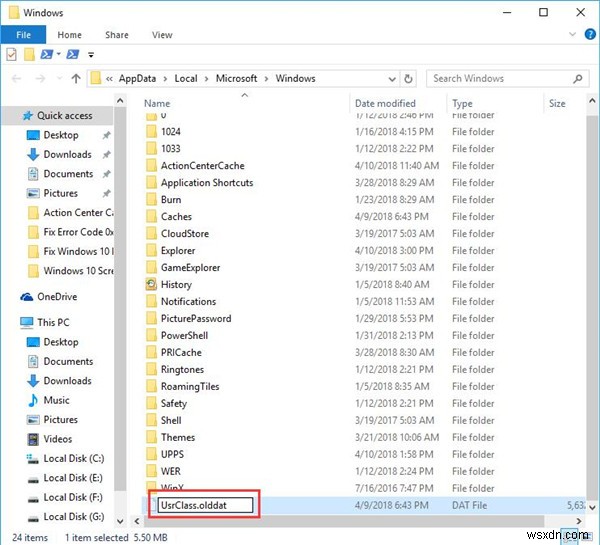Screen dimensions: 600x545
Task: Open pinned Desktop under Quick access
Action: point(61,135)
